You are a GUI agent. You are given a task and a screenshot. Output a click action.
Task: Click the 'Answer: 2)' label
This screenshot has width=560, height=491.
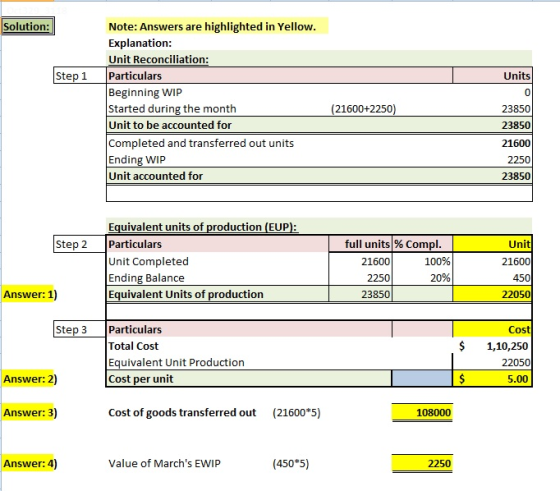30,379
